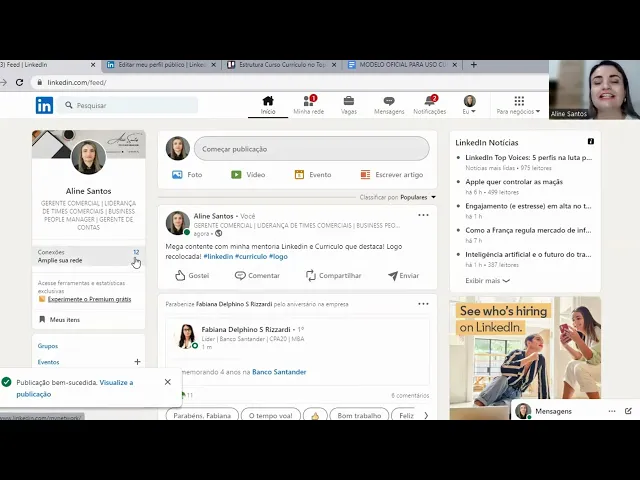The image size is (640, 480).
Task: Select the Bom trabalho quick reply
Action: 359,415
